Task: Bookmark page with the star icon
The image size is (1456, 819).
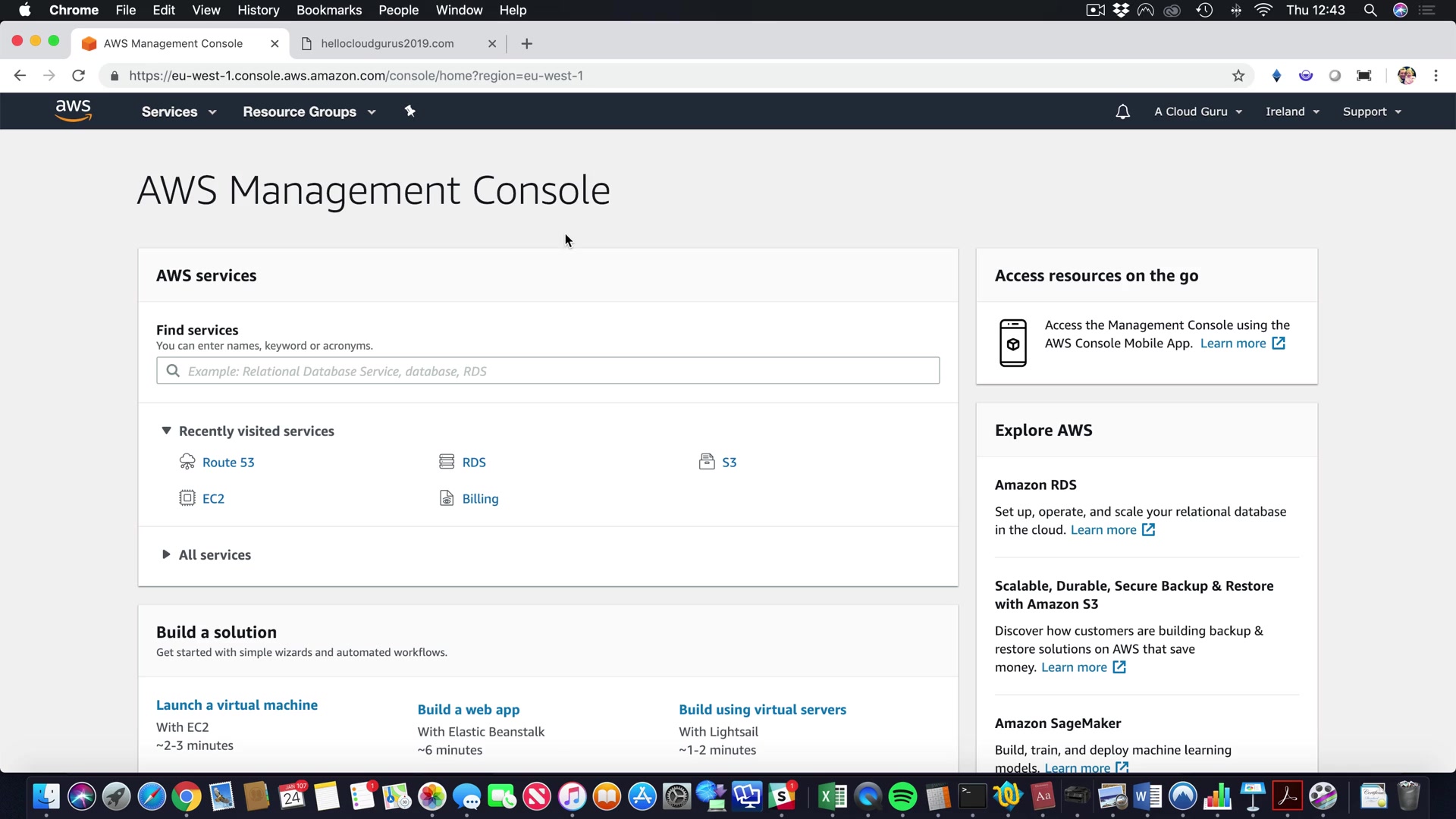Action: tap(1238, 76)
